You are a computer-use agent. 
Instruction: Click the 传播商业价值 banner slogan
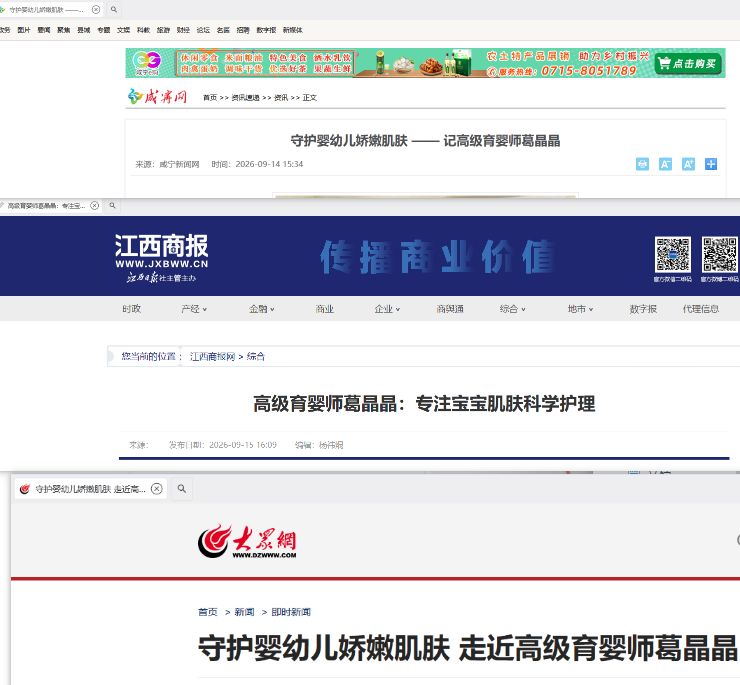(437, 257)
